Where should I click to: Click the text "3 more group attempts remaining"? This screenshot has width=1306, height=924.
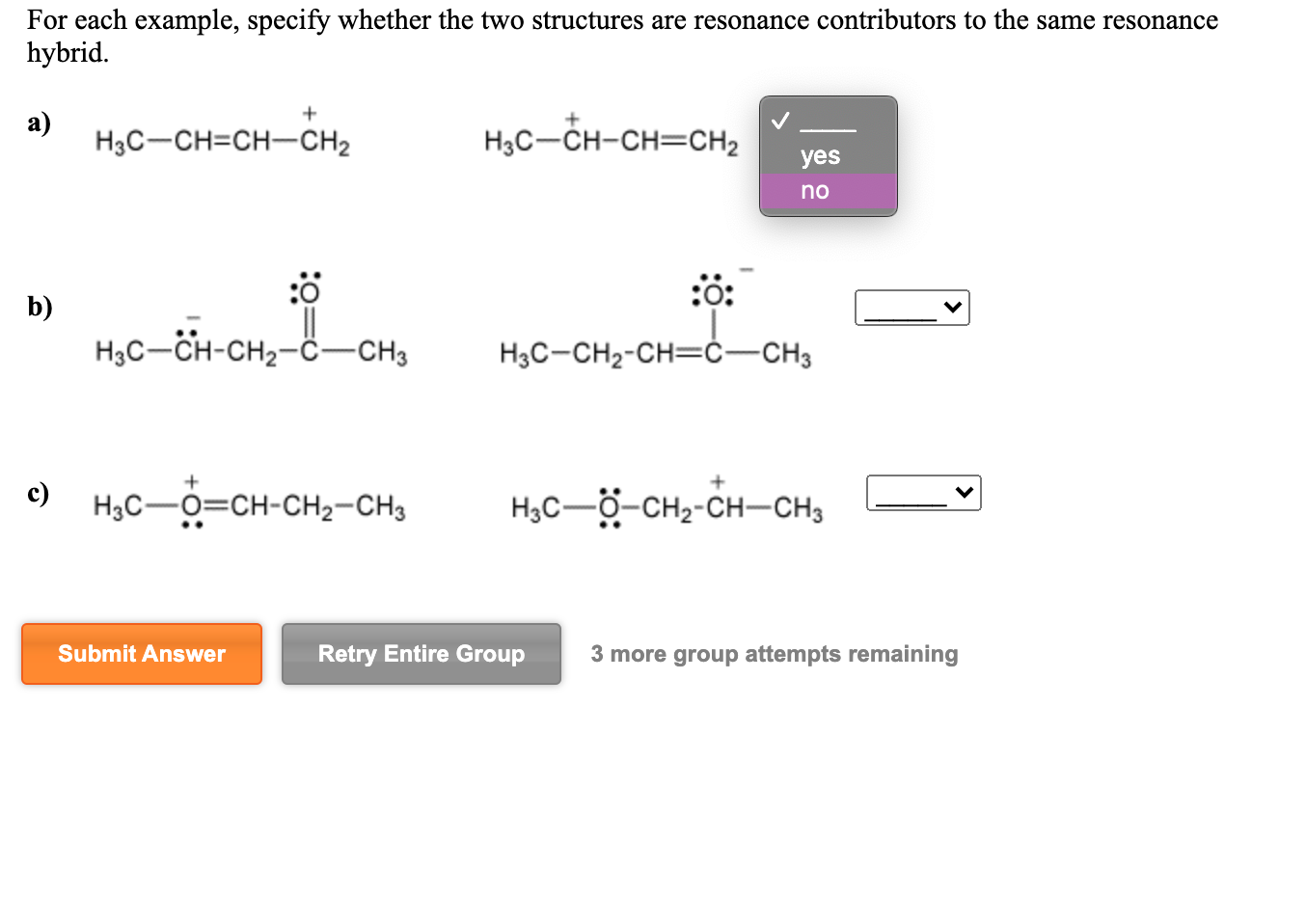(x=775, y=654)
